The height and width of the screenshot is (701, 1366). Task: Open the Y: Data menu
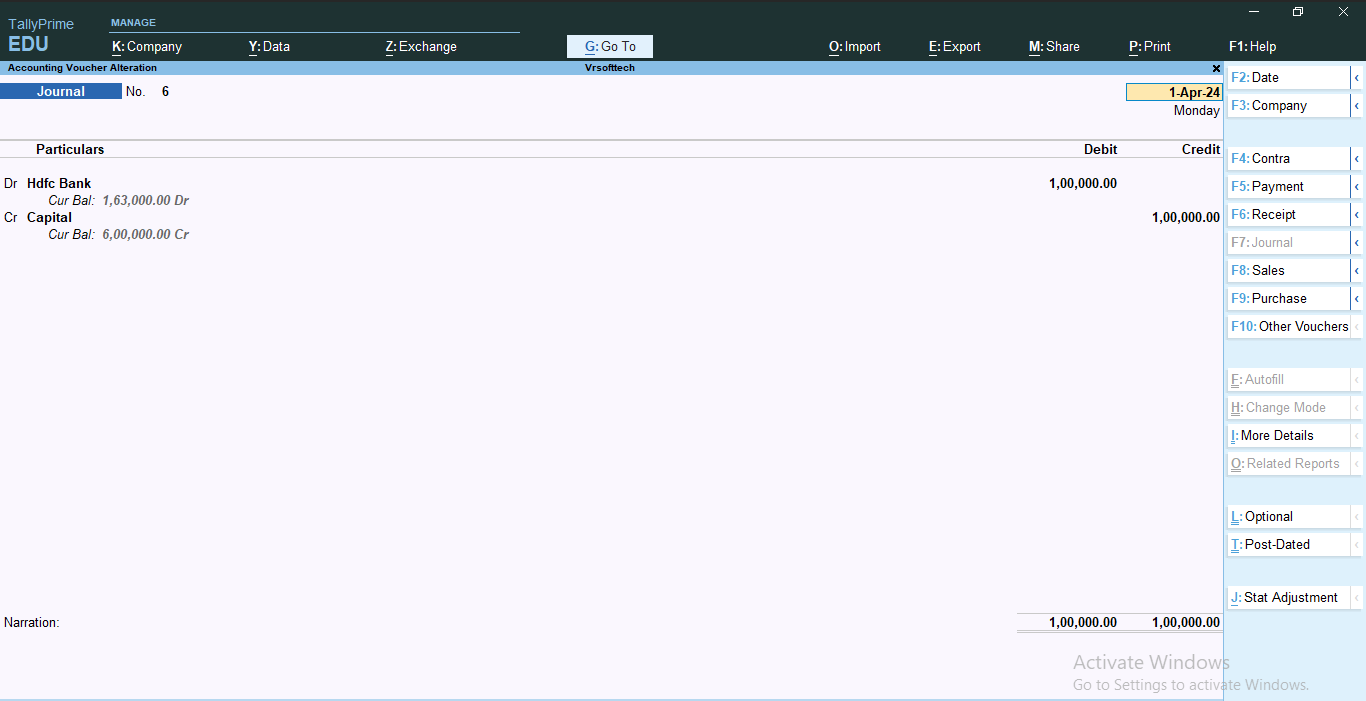(269, 46)
